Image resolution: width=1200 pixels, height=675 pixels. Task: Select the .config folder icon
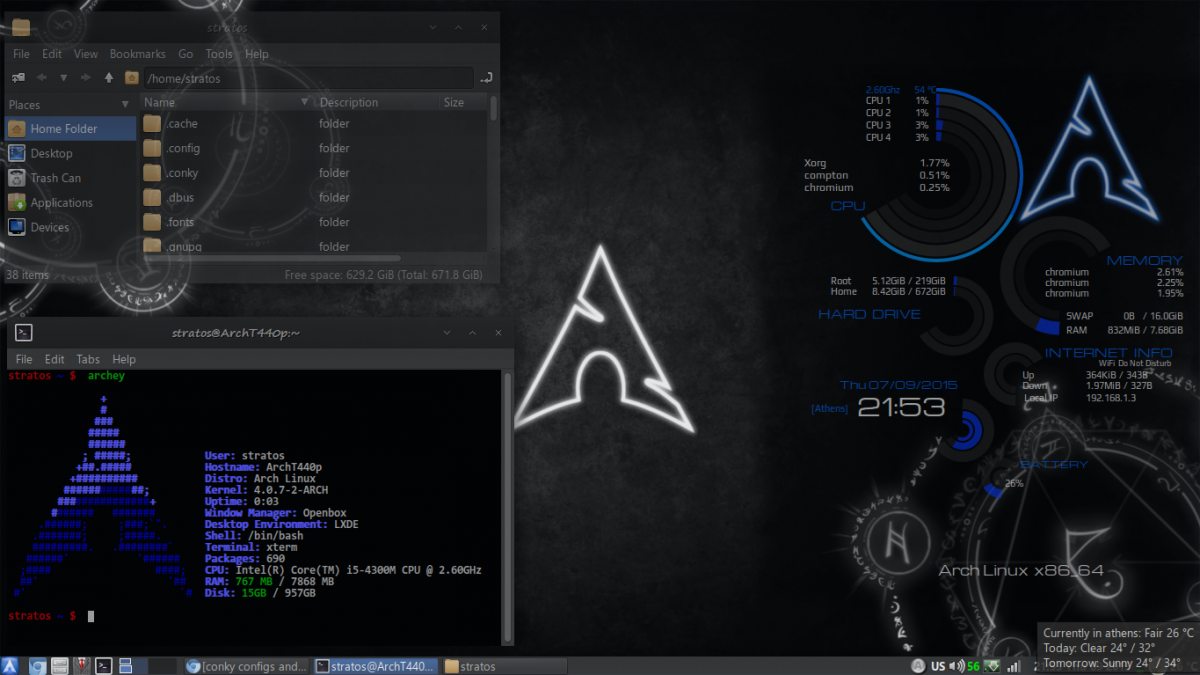152,148
